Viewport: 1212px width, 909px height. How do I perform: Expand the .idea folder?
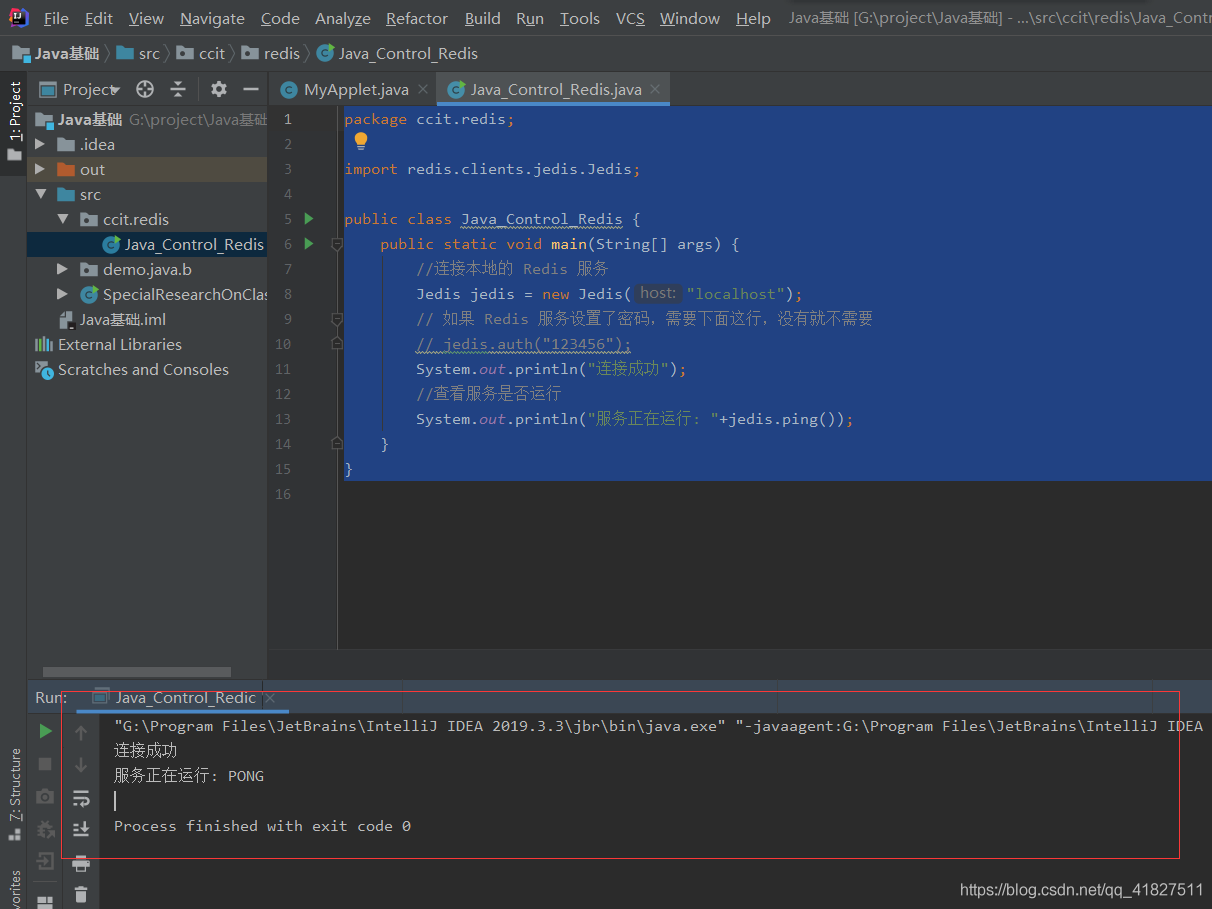point(40,143)
